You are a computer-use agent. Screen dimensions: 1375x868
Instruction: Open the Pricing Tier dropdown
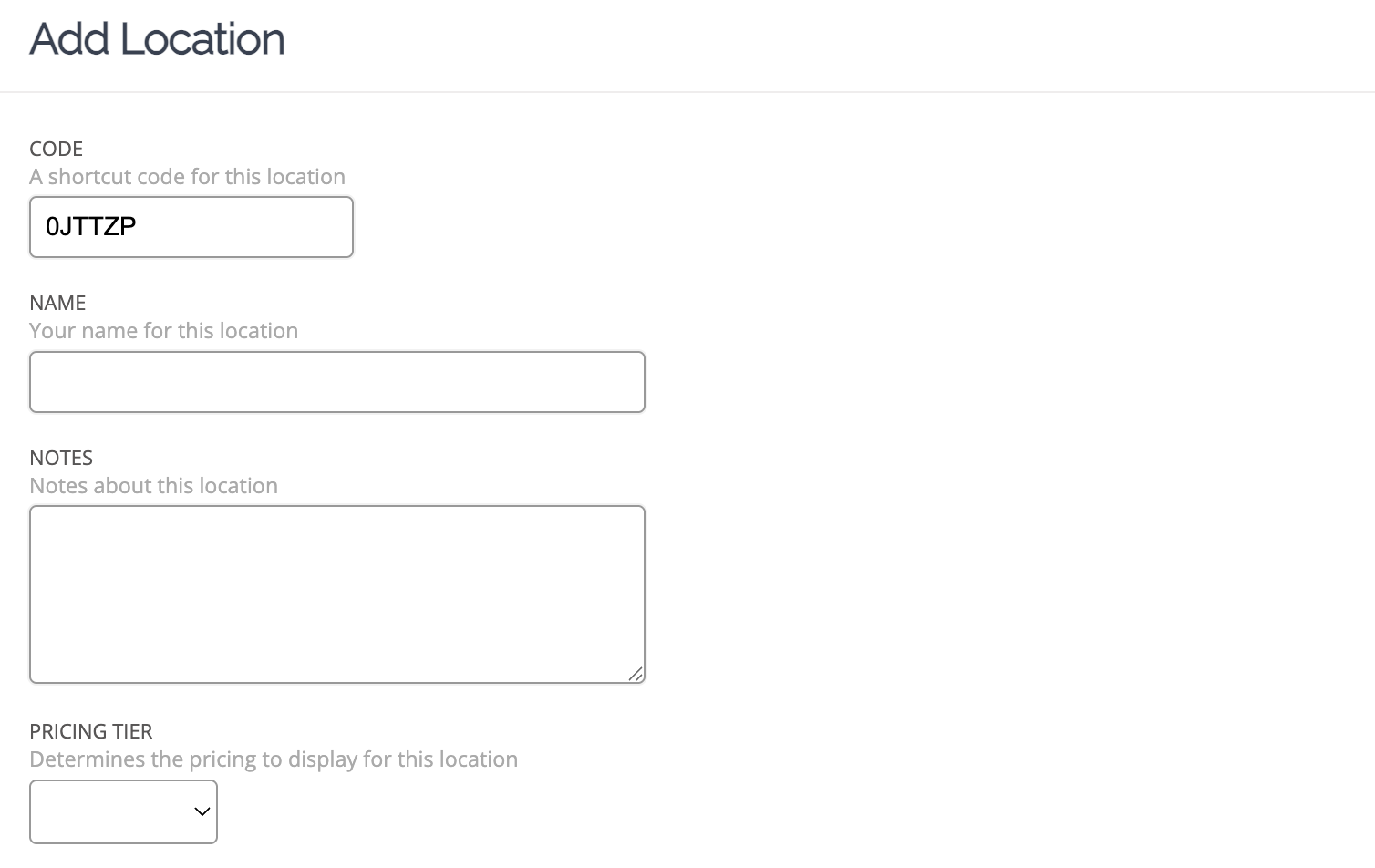click(123, 811)
